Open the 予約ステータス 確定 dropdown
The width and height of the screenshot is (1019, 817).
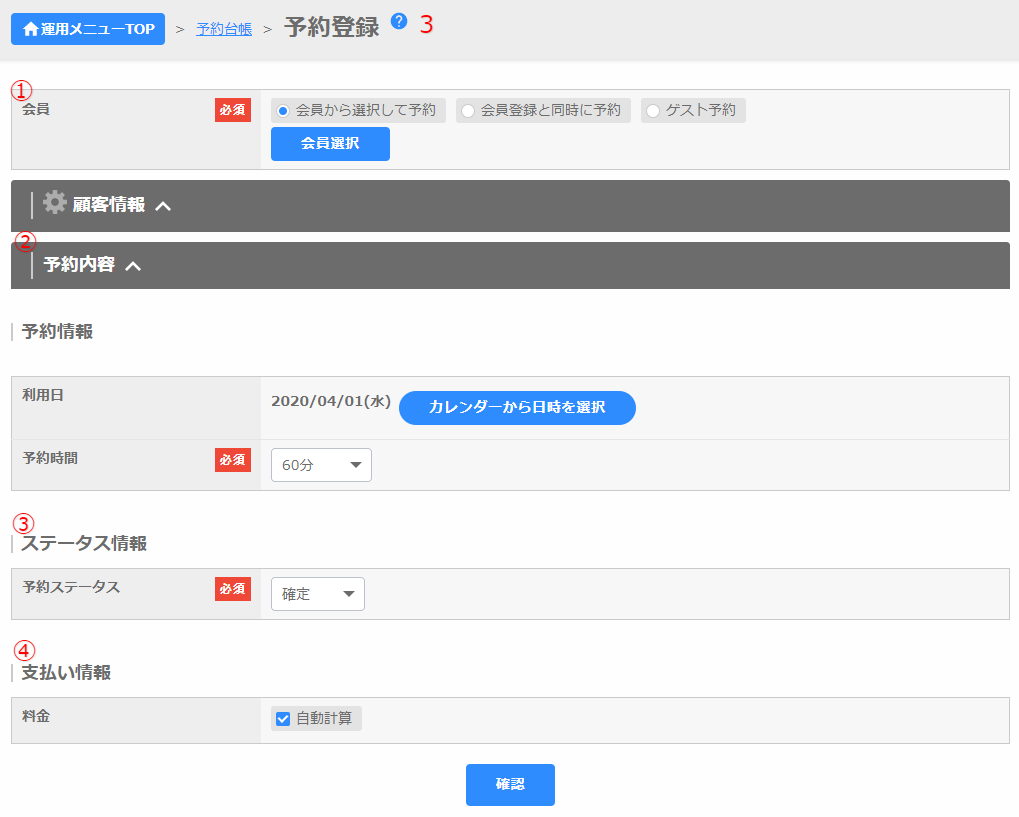[317, 594]
